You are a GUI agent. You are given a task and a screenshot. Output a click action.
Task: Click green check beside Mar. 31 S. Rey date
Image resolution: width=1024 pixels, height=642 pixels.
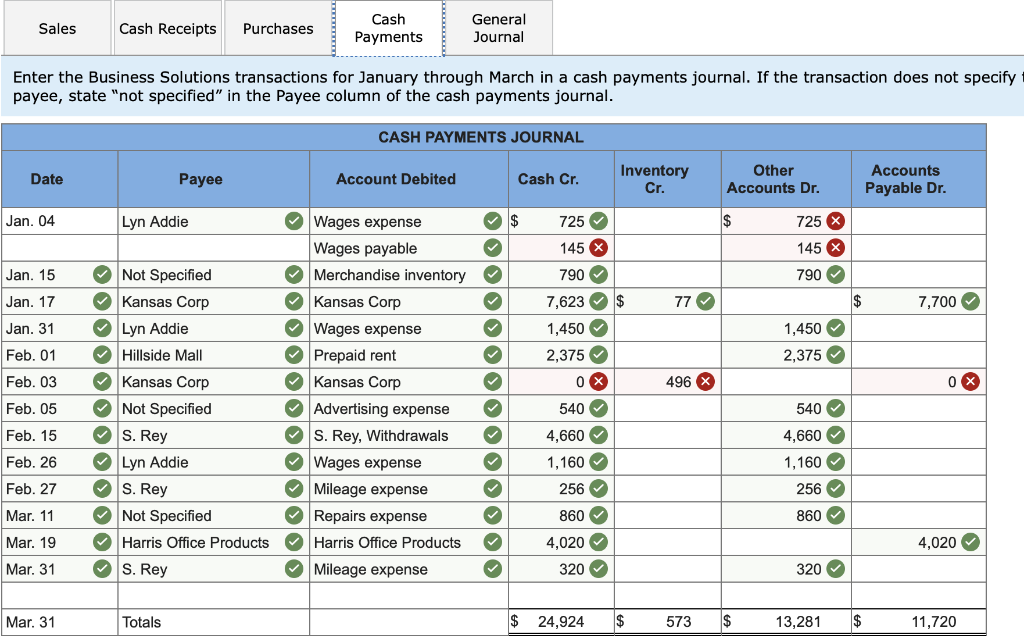[102, 570]
